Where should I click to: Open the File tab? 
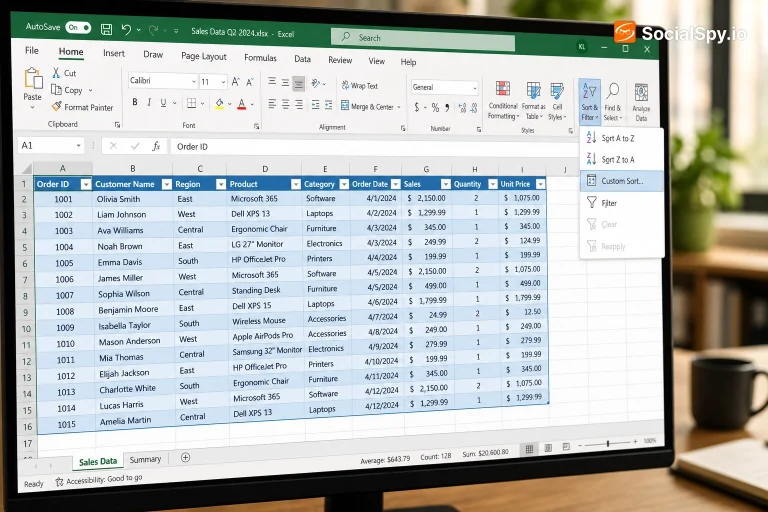coord(32,50)
